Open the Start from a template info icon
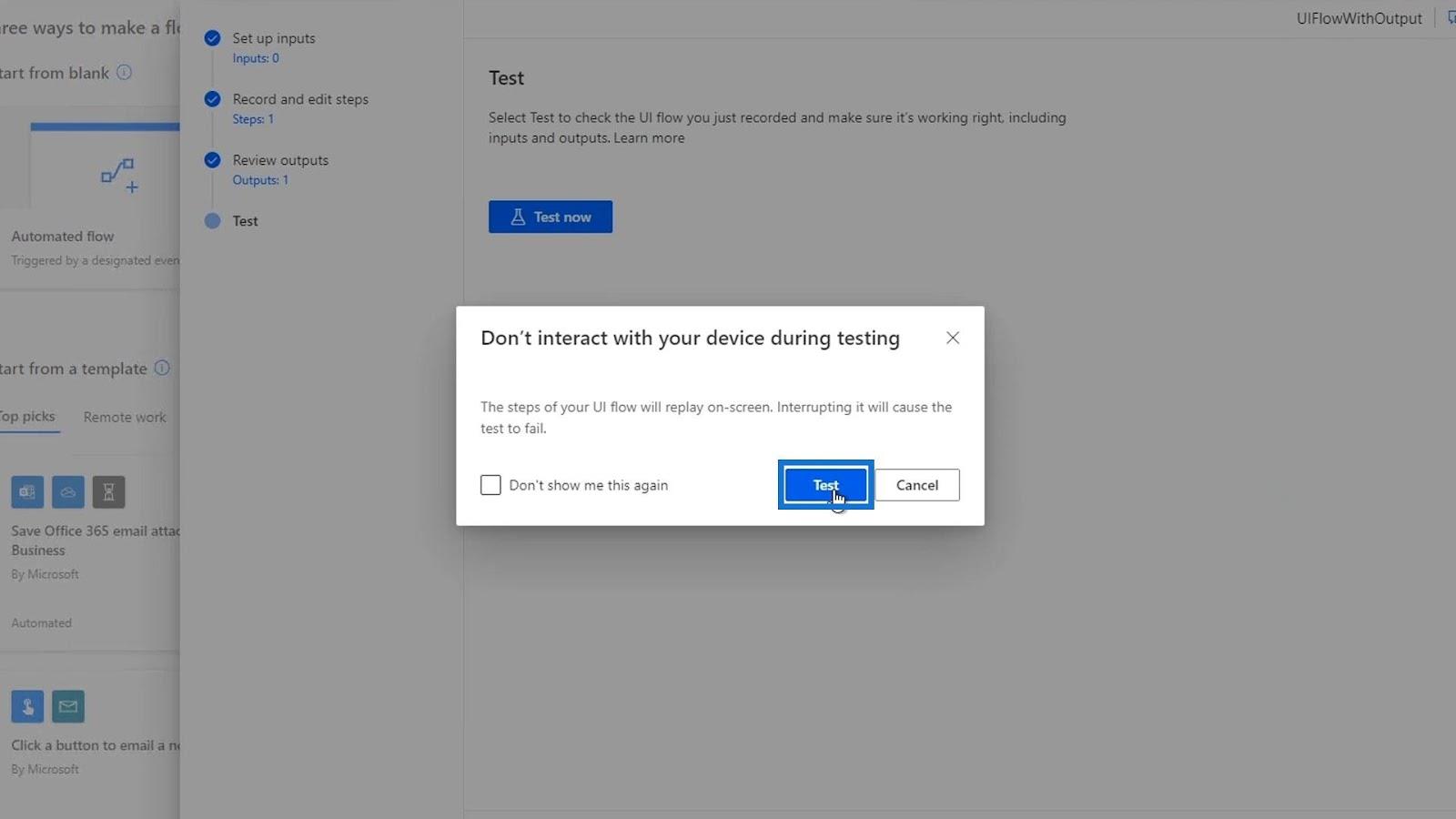 (162, 368)
